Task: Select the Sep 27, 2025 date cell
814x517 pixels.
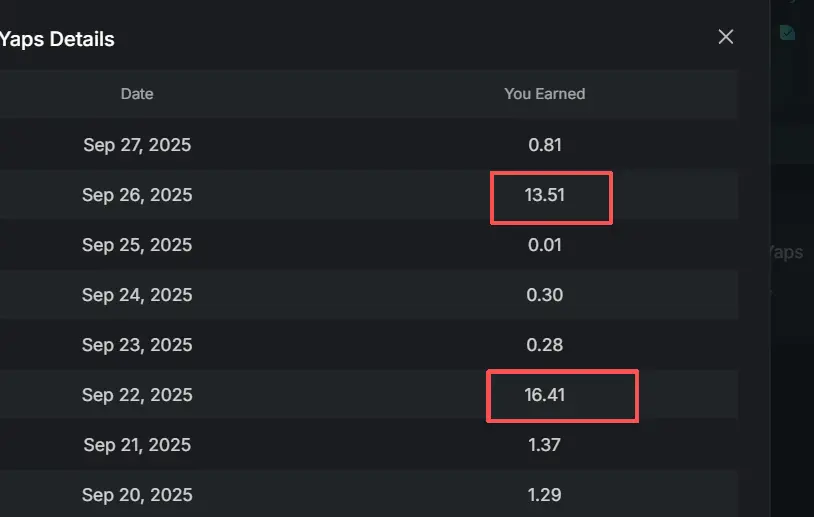Action: (x=137, y=145)
